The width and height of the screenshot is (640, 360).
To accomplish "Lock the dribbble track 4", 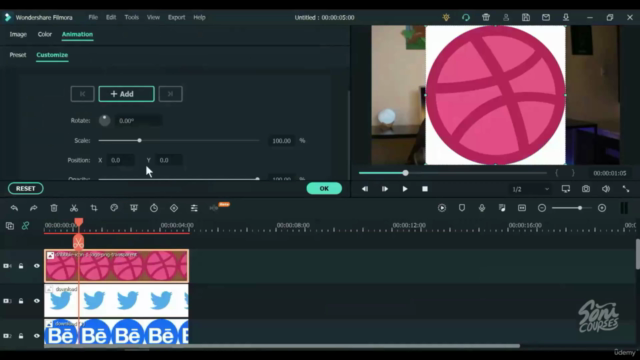I will [21, 266].
